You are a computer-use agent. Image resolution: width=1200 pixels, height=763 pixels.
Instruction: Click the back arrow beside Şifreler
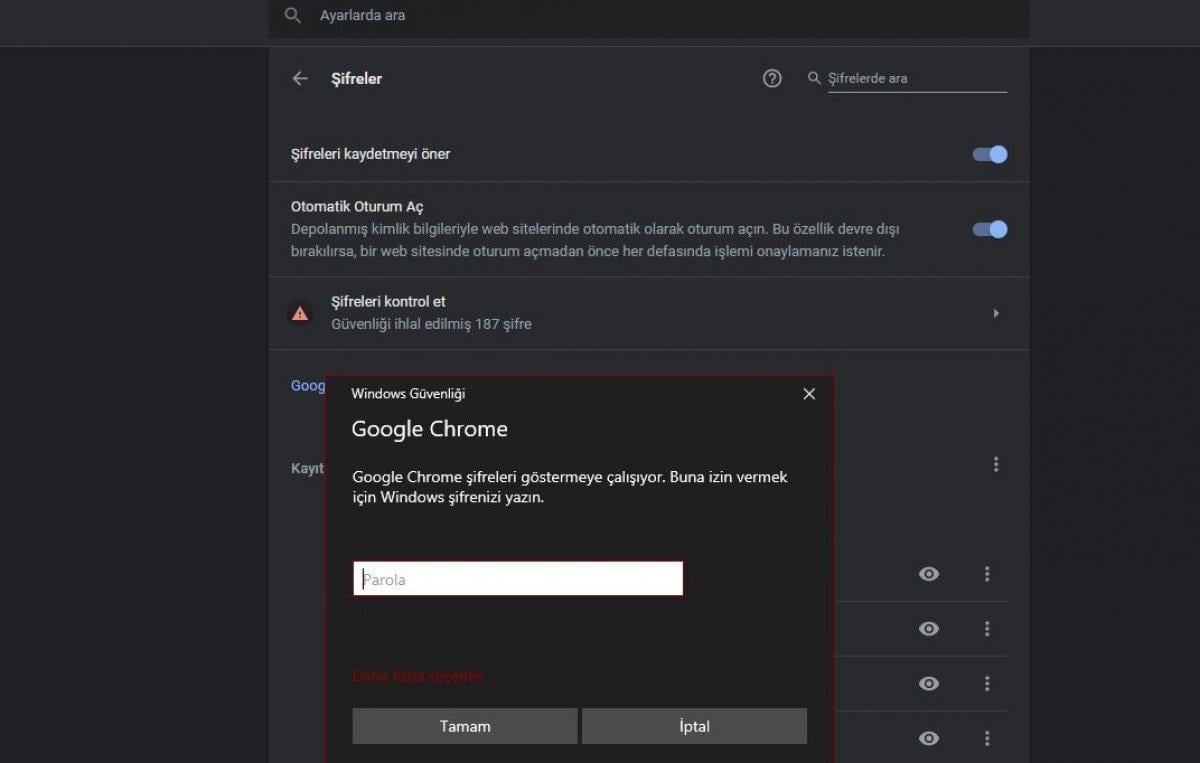(300, 78)
